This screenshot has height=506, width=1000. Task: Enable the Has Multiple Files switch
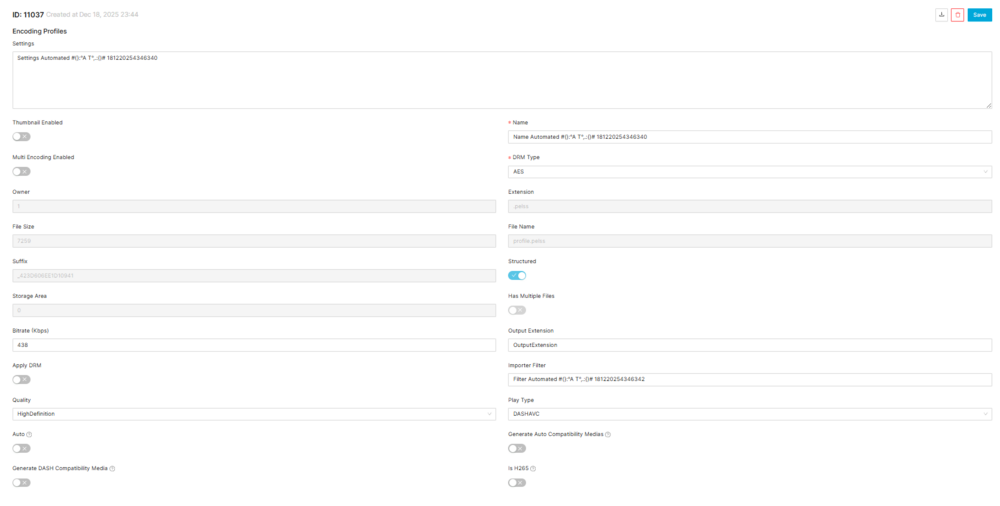point(517,310)
